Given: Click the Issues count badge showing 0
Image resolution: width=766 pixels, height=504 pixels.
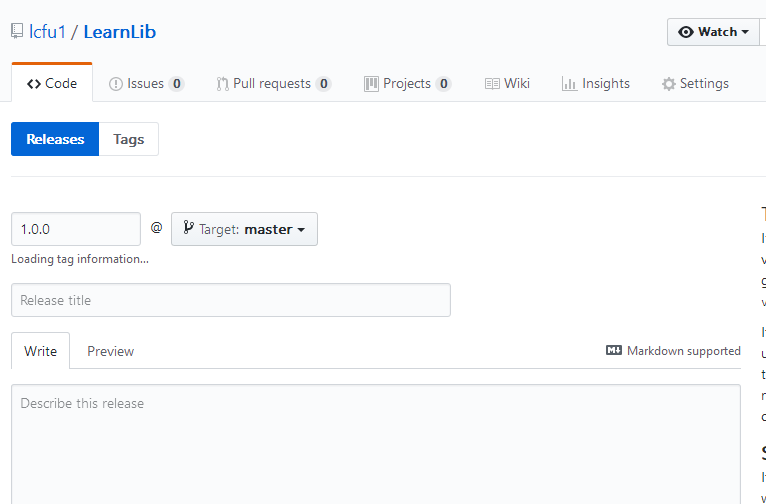Looking at the screenshot, I should (x=176, y=84).
